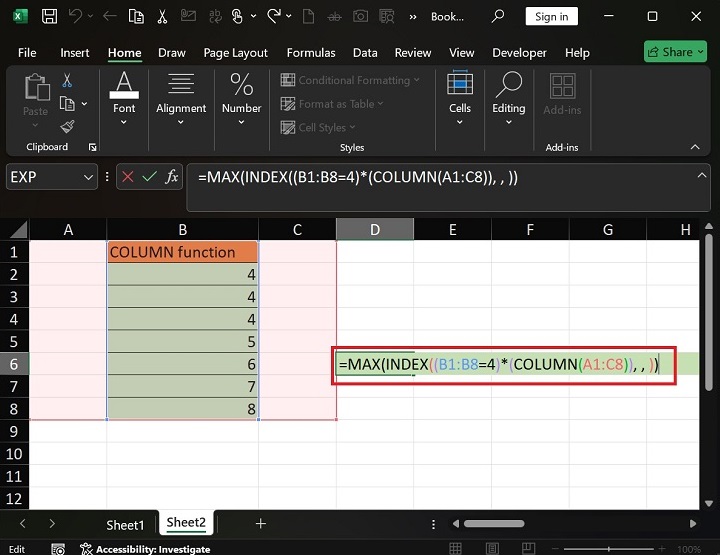Open the Draw tab
This screenshot has height=555, width=720.
coord(172,53)
